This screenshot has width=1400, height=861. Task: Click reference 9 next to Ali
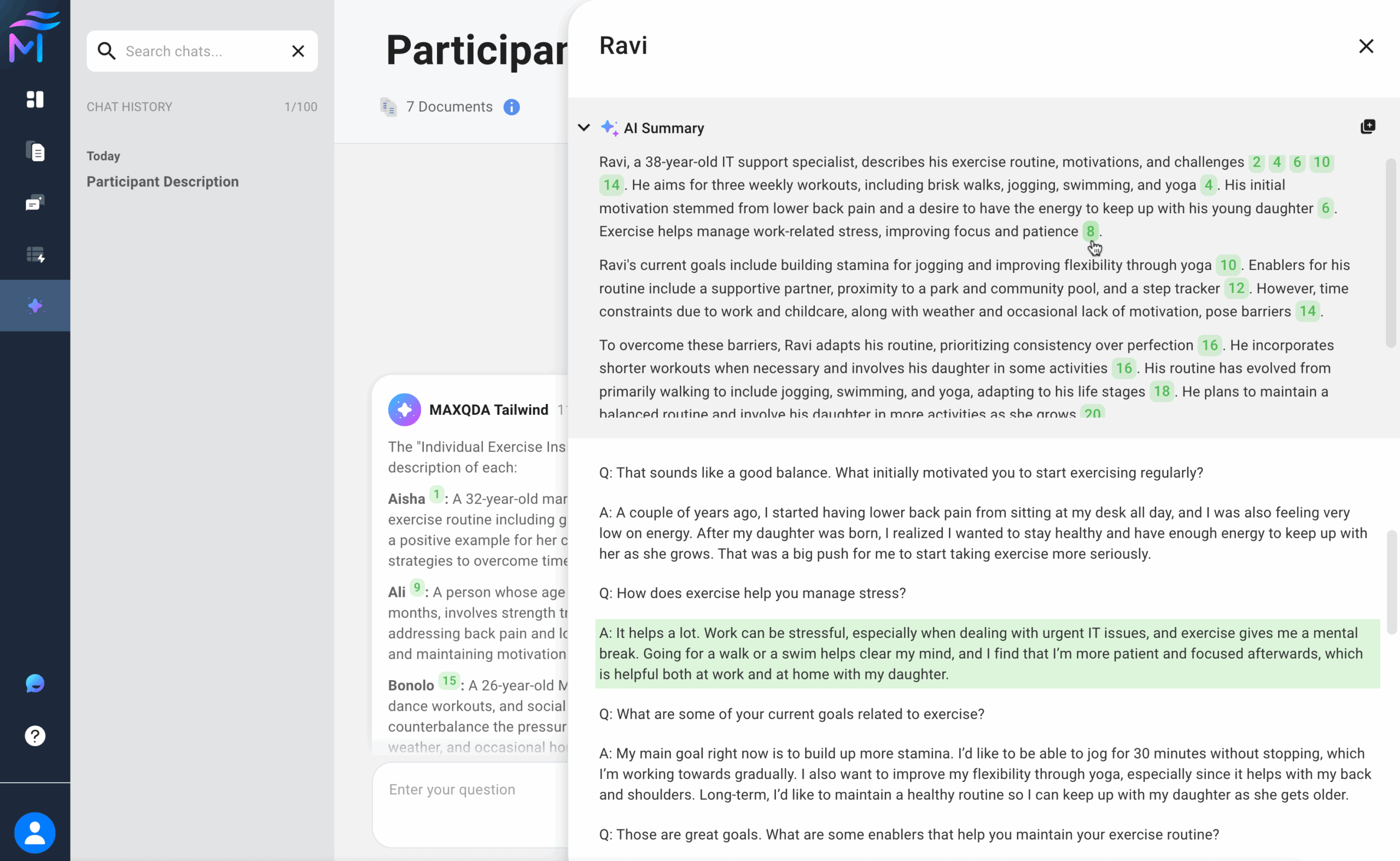[x=417, y=587]
